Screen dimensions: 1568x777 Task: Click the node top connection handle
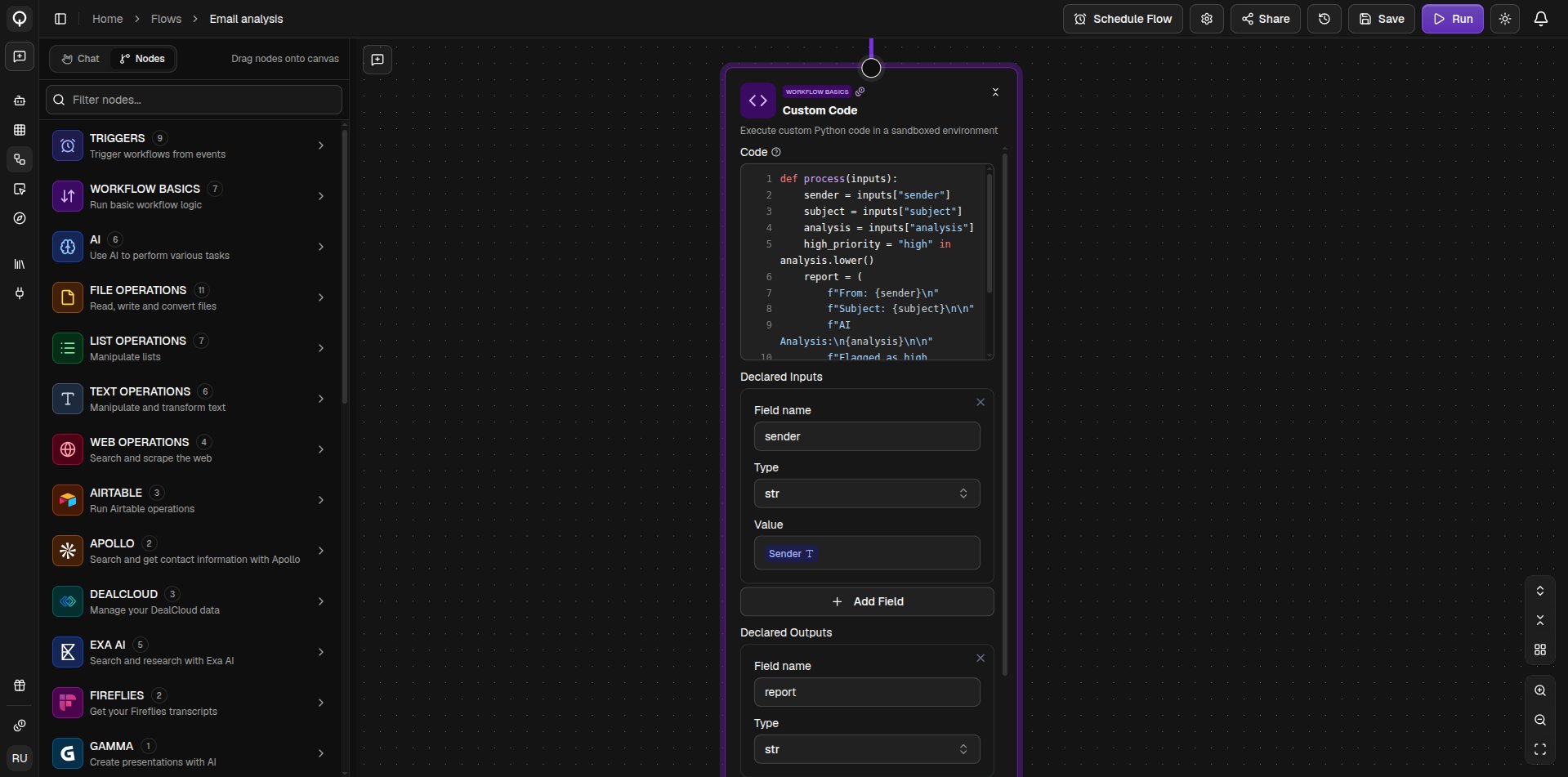pos(872,68)
